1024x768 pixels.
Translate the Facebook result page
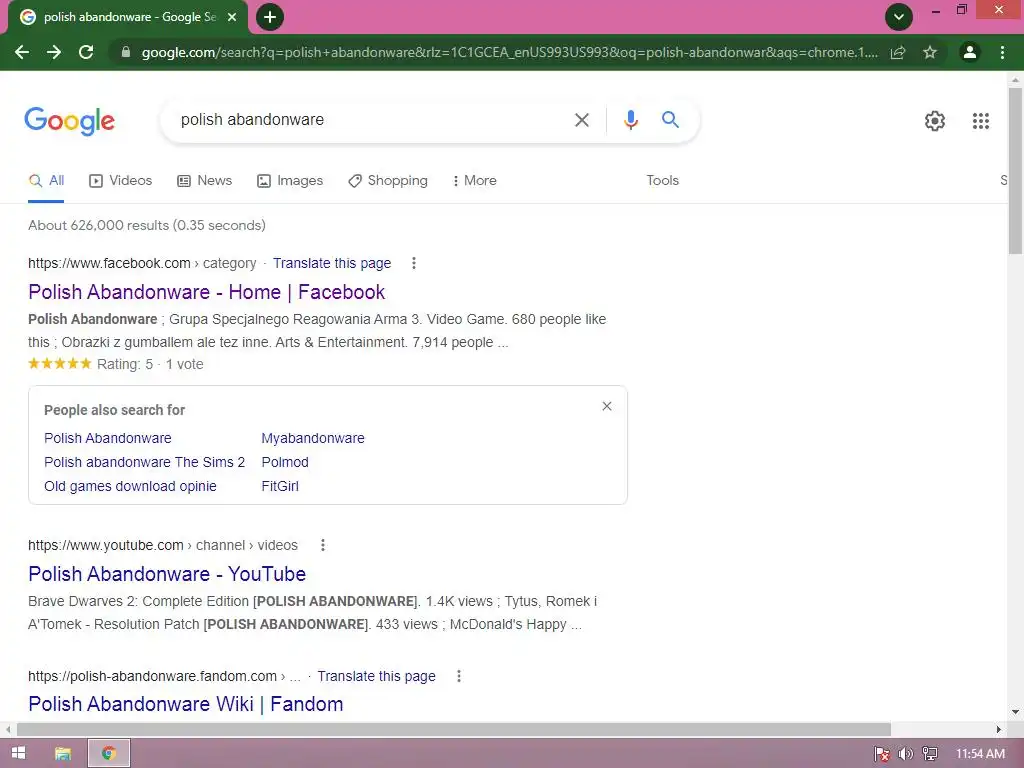tap(332, 263)
